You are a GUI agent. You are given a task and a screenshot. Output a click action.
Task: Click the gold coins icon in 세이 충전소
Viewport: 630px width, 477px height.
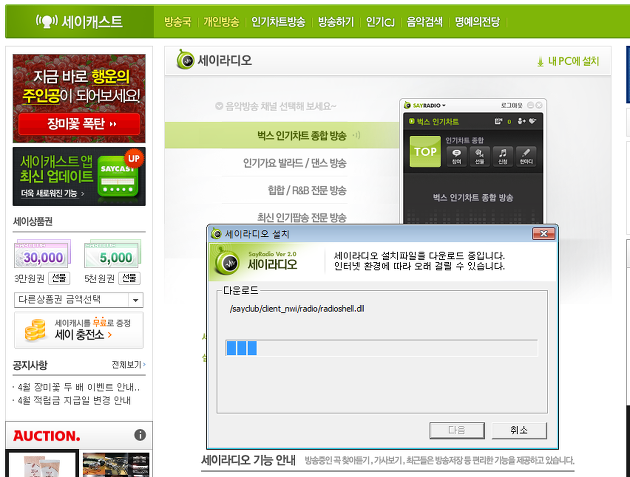point(35,330)
